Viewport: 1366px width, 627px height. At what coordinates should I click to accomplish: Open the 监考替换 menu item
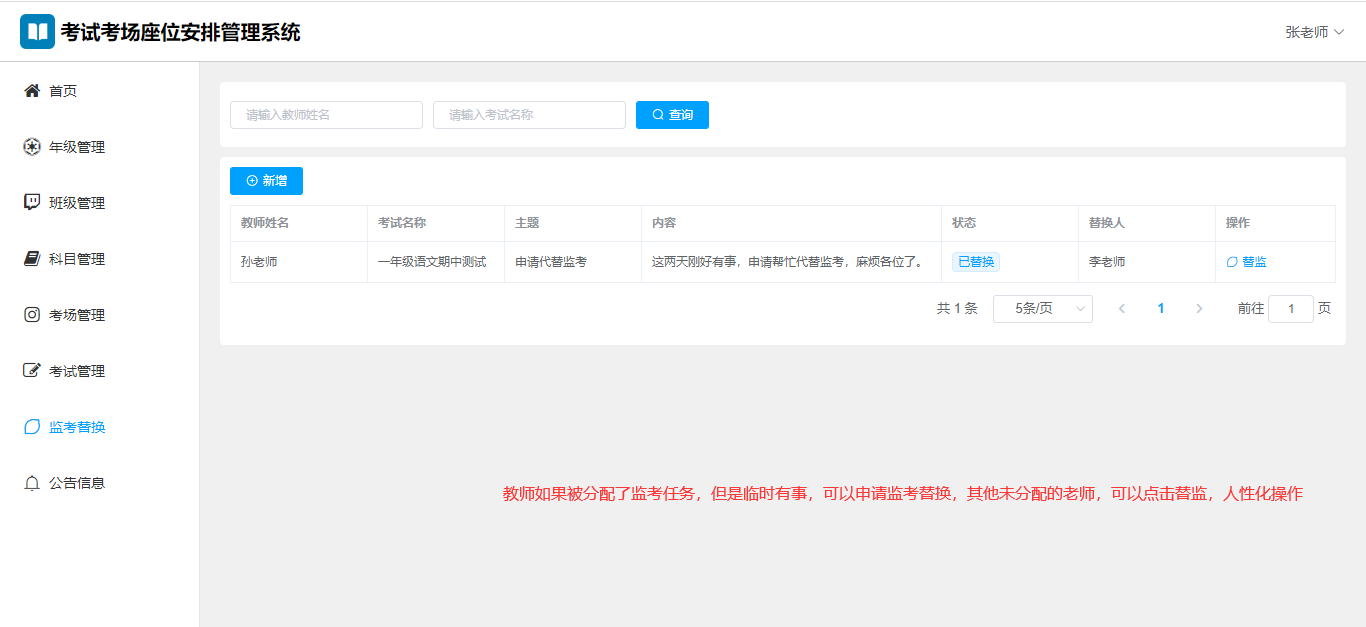pos(77,427)
